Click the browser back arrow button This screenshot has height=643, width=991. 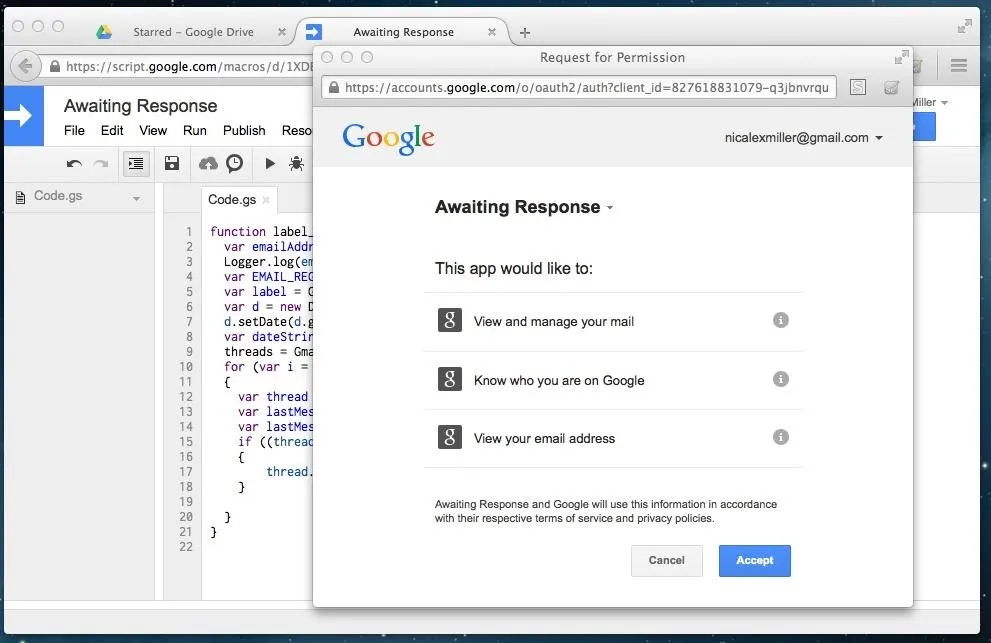coord(26,66)
